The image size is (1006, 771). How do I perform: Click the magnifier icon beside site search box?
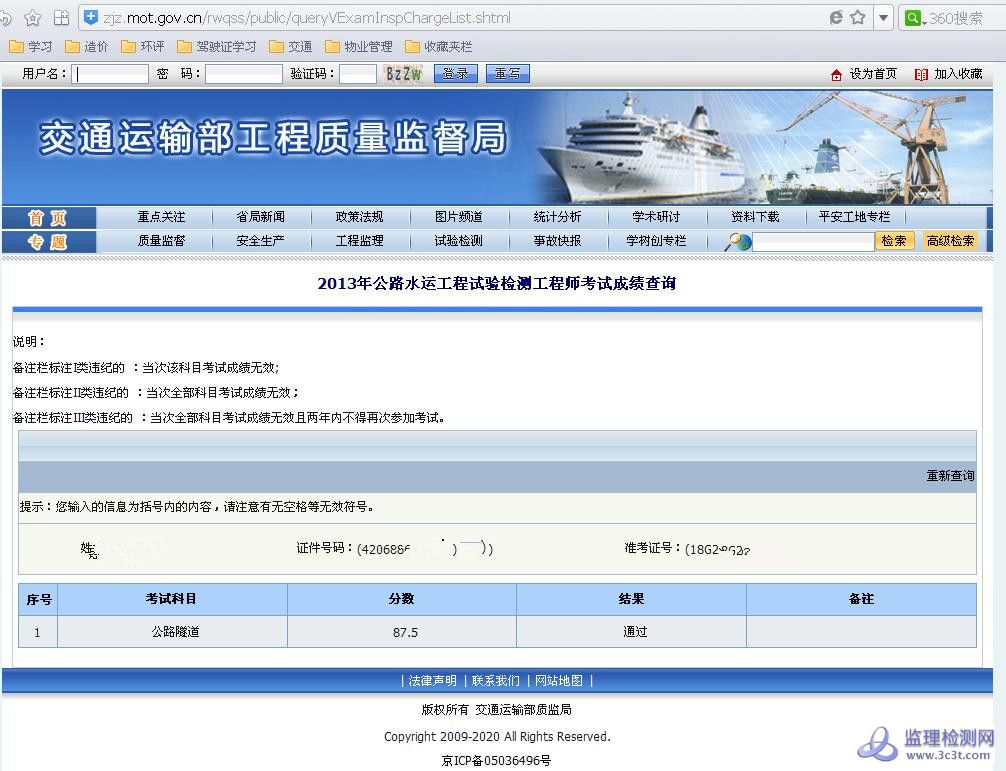coord(738,241)
